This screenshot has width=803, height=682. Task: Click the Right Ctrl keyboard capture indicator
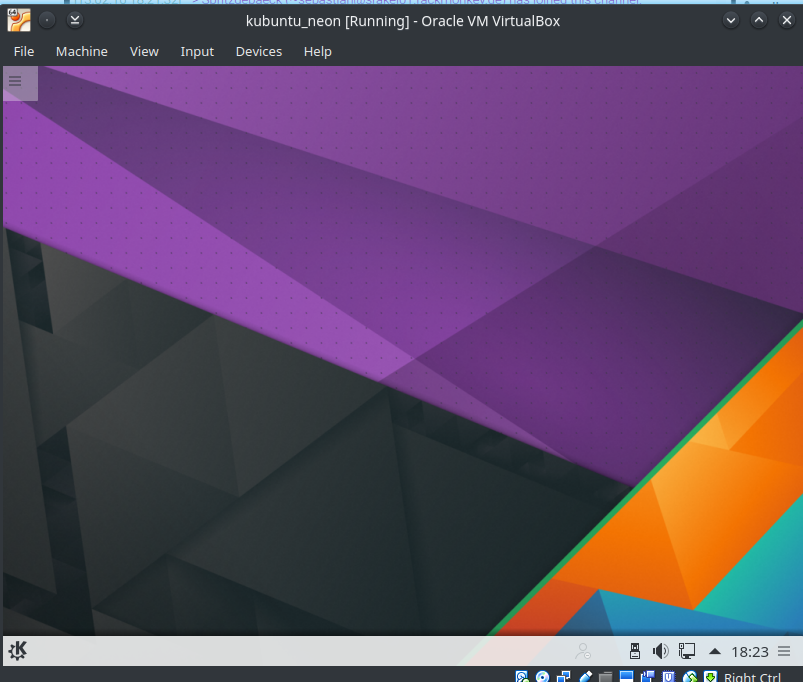[752, 676]
